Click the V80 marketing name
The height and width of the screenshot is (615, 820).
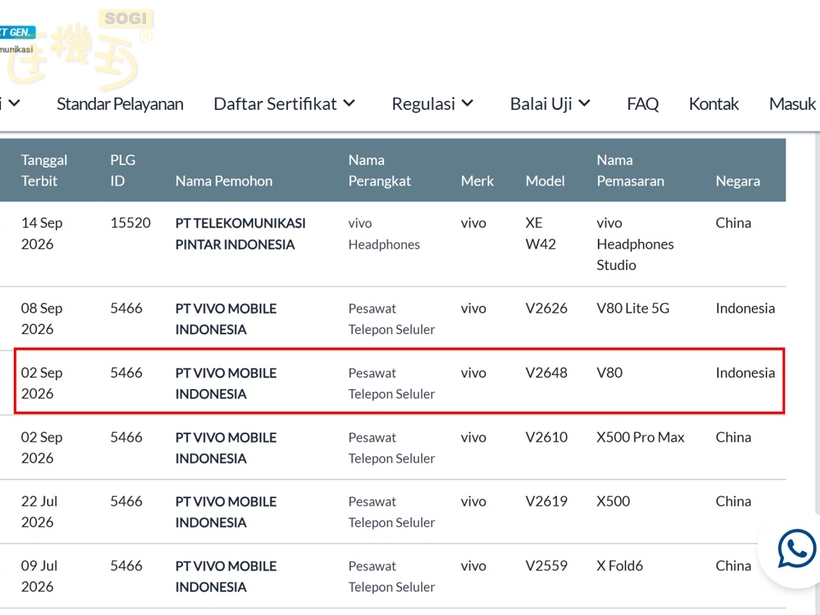pos(610,372)
